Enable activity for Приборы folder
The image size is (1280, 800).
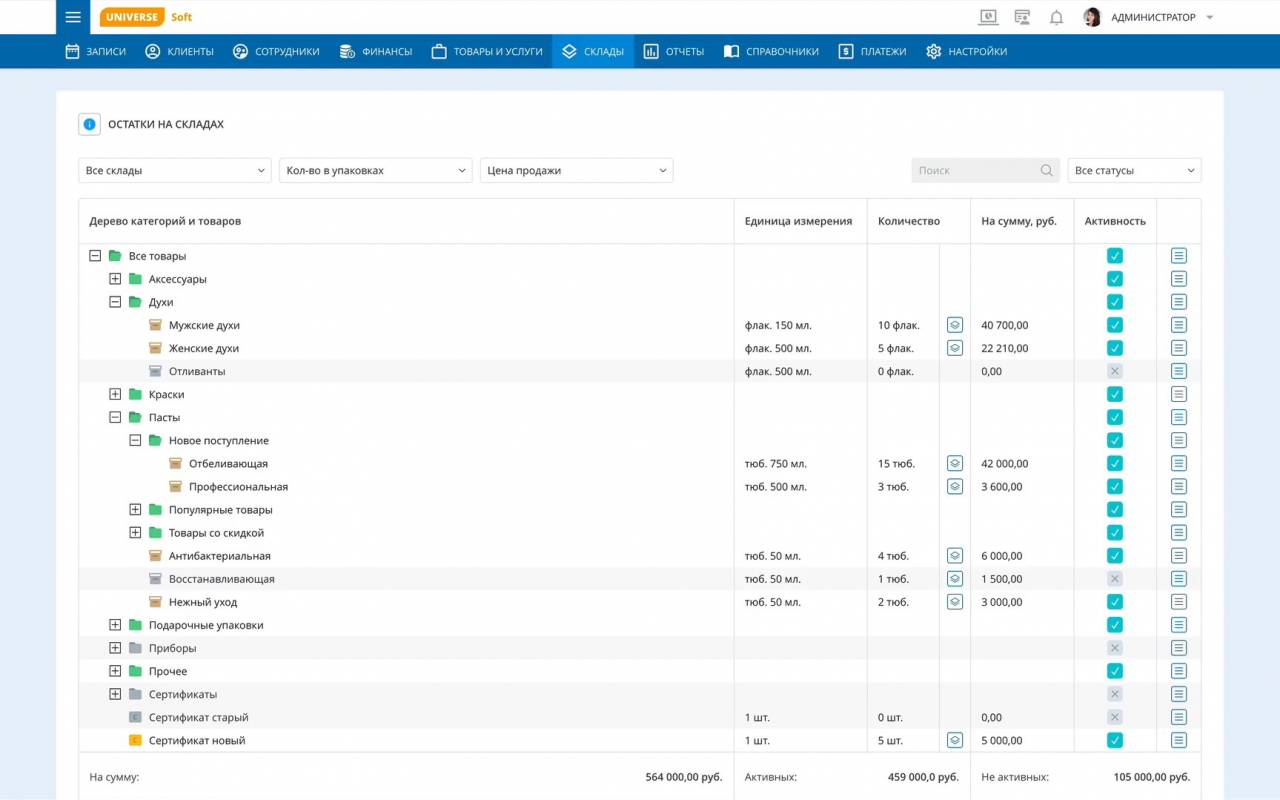(x=1115, y=648)
